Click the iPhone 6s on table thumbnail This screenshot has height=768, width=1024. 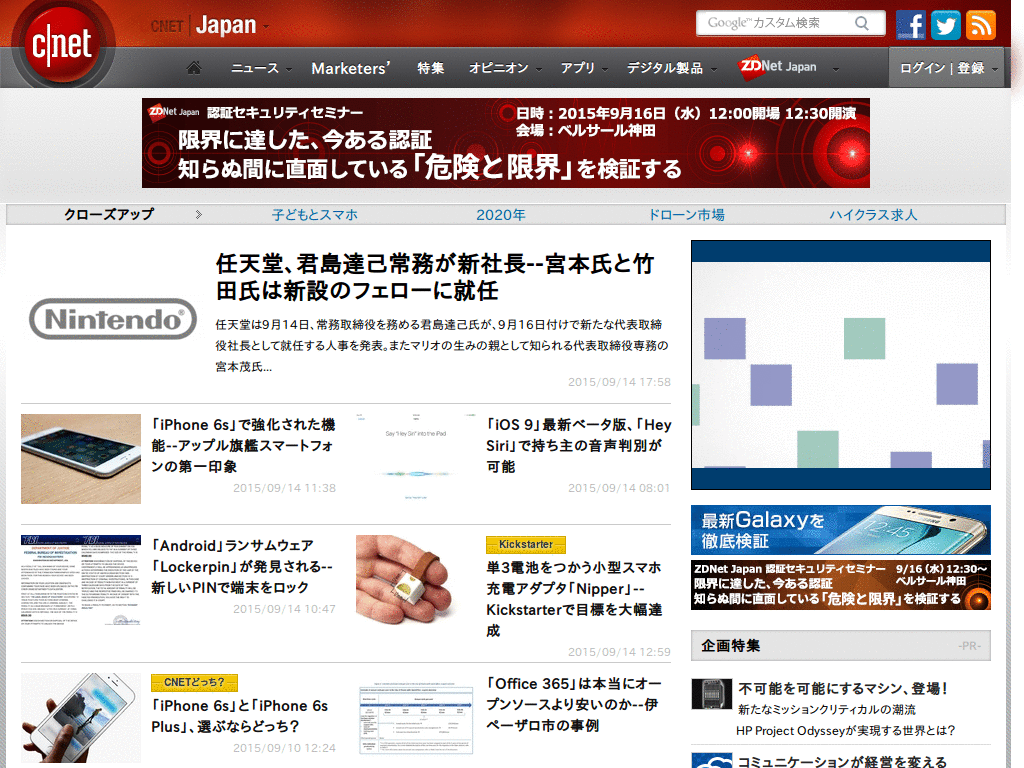[81, 459]
